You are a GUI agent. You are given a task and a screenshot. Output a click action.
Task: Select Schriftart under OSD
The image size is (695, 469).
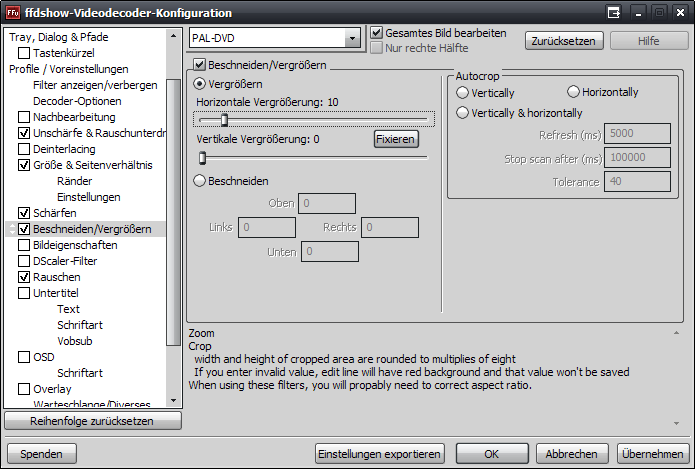click(x=80, y=373)
